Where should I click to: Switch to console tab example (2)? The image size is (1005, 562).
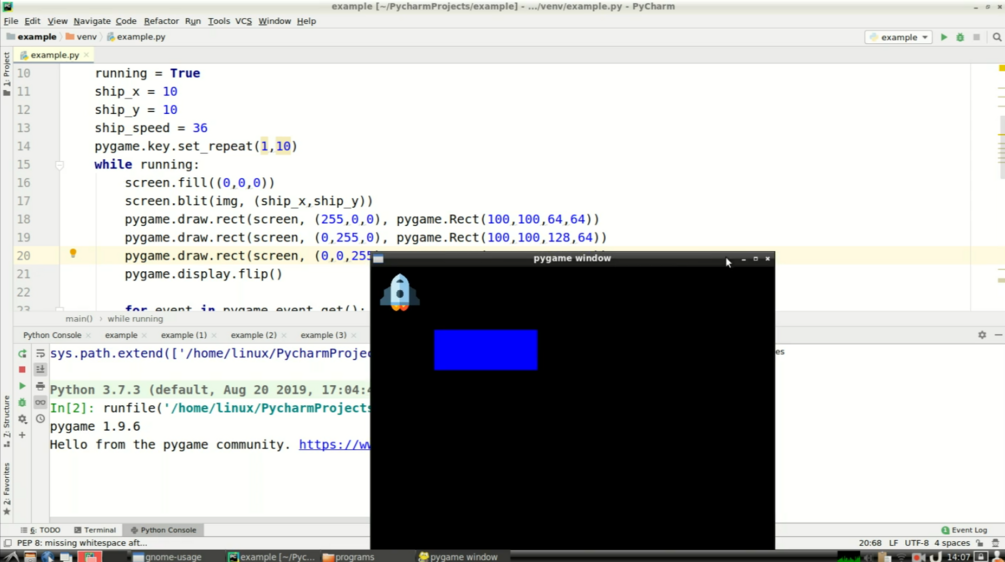pos(253,335)
